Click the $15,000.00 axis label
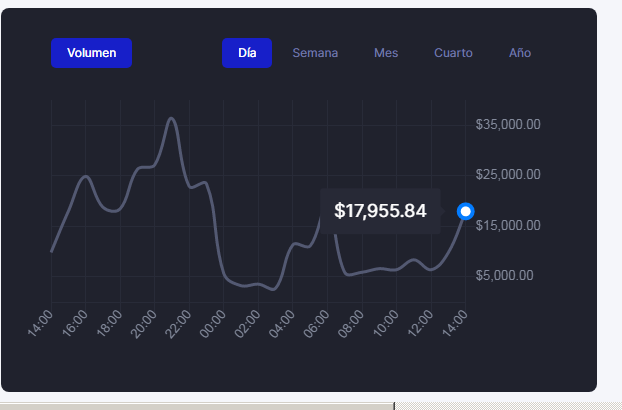This screenshot has height=410, width=622. 508,225
